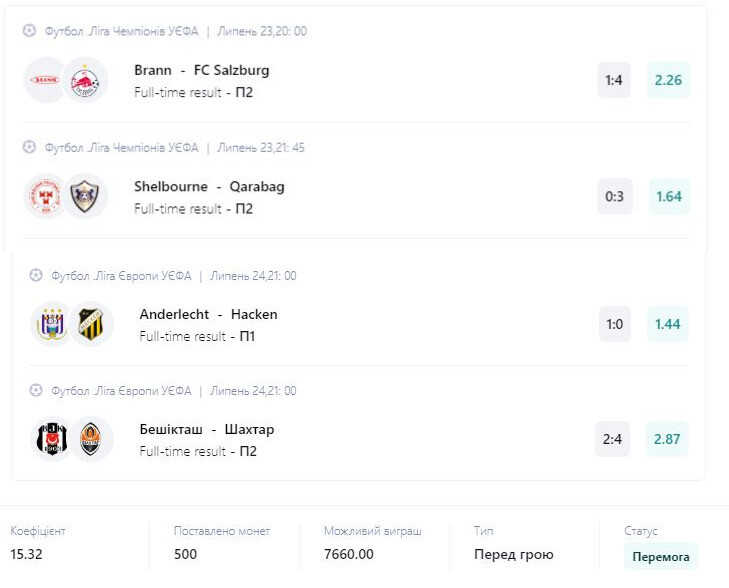
Task: Select the 2.87 odds for Шахтар
Action: pos(667,439)
